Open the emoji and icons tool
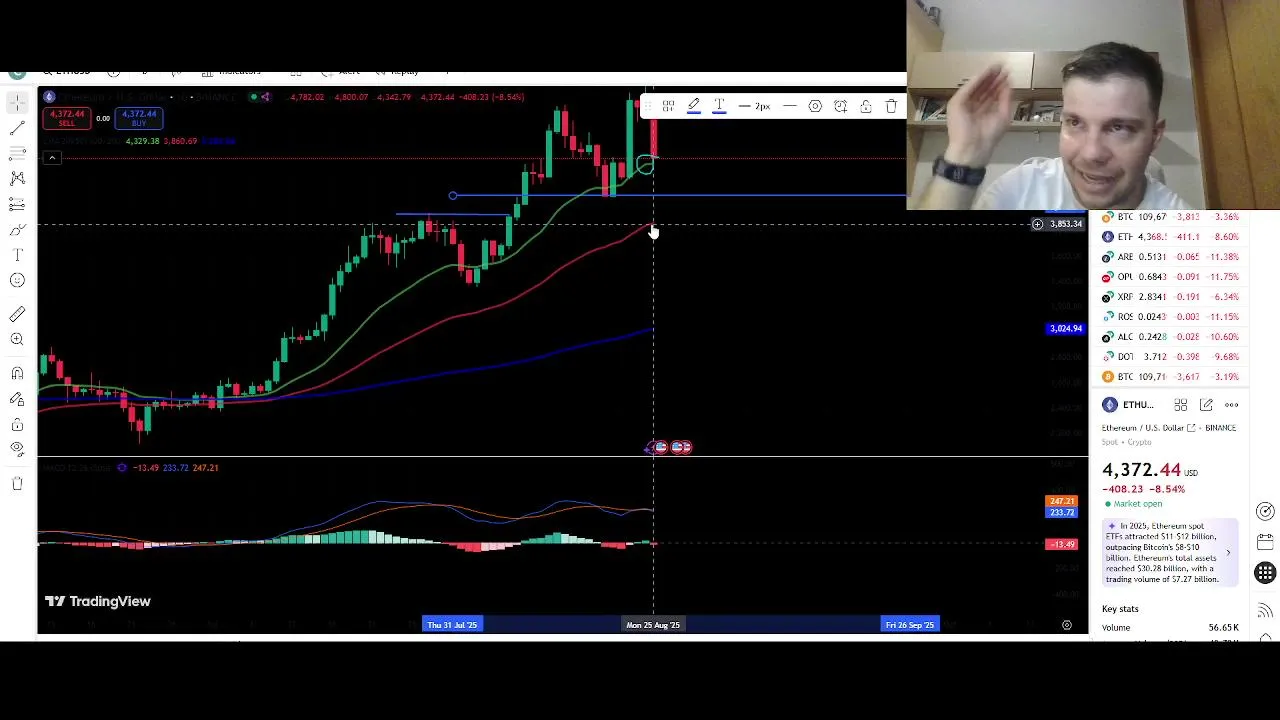This screenshot has height=720, width=1280. tap(17, 280)
